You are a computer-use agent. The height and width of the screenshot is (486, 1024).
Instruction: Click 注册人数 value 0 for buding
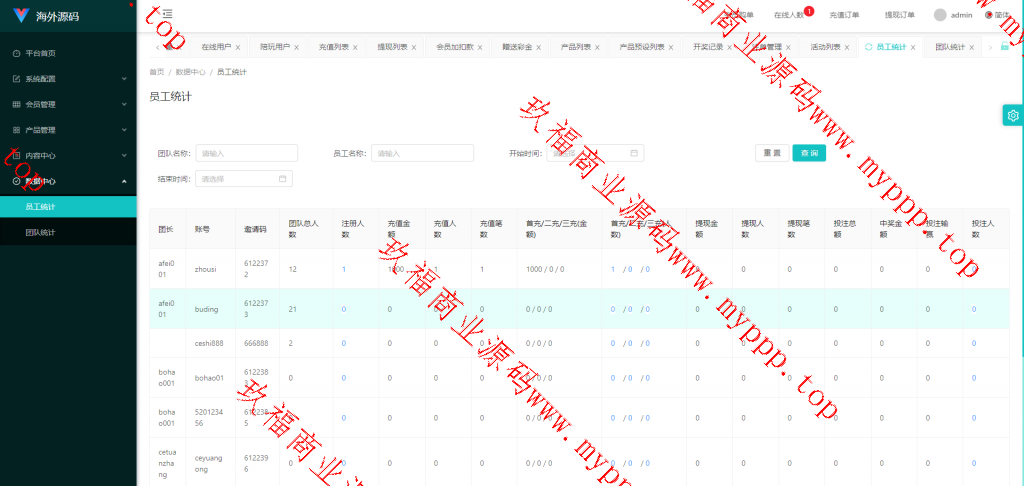(344, 309)
